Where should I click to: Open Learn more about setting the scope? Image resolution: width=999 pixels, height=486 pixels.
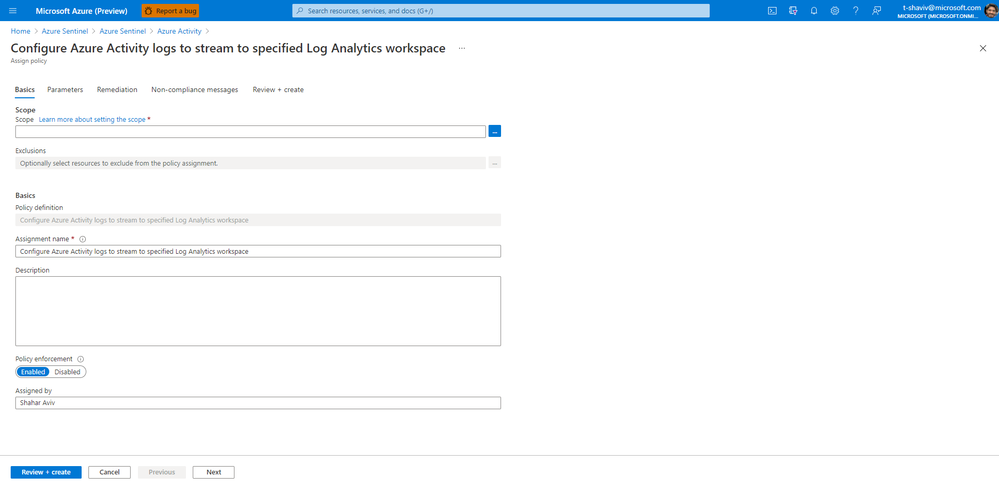[x=92, y=119]
